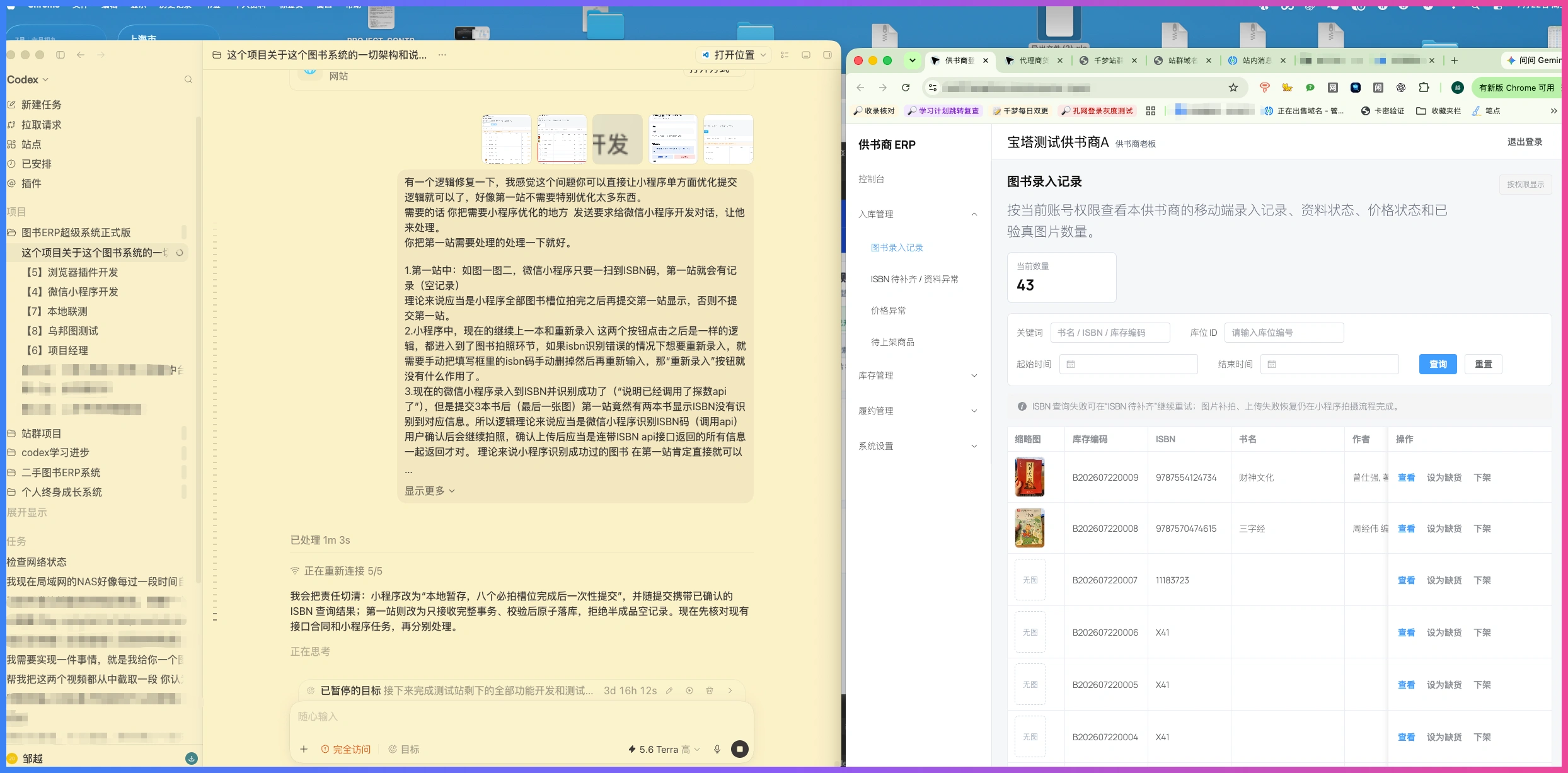Go back in Codex history
Screen dimensions: 1568x773
pyautogui.click(x=81, y=55)
